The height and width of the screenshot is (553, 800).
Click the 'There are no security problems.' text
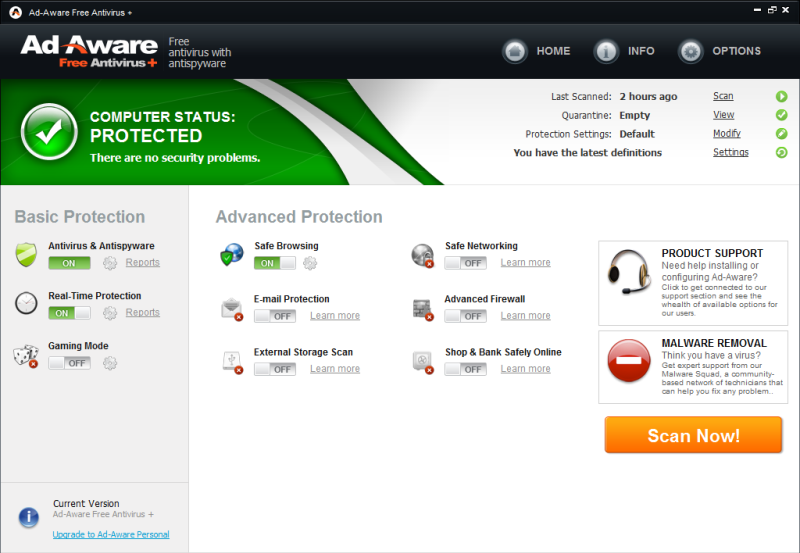click(x=175, y=158)
